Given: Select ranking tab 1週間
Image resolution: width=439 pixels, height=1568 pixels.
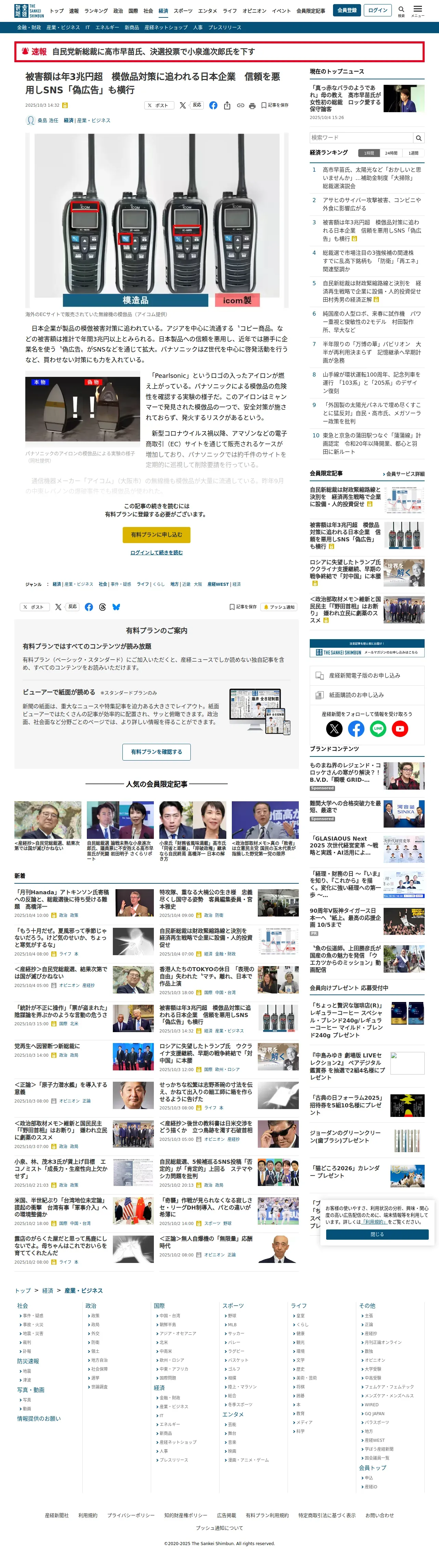Looking at the screenshot, I should 413,154.
